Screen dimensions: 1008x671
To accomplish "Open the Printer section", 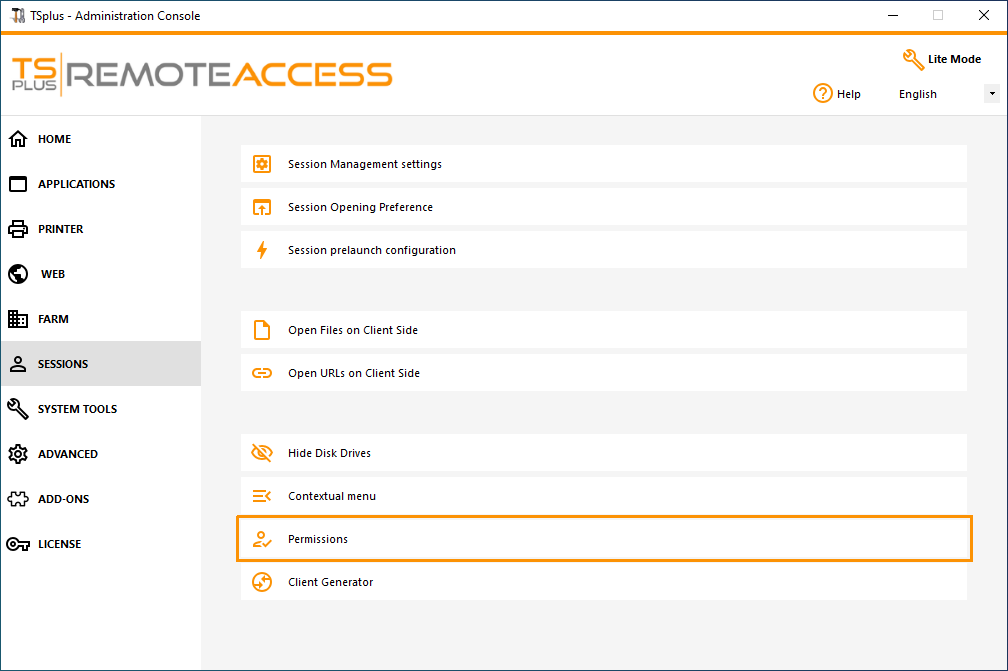I will click(60, 229).
